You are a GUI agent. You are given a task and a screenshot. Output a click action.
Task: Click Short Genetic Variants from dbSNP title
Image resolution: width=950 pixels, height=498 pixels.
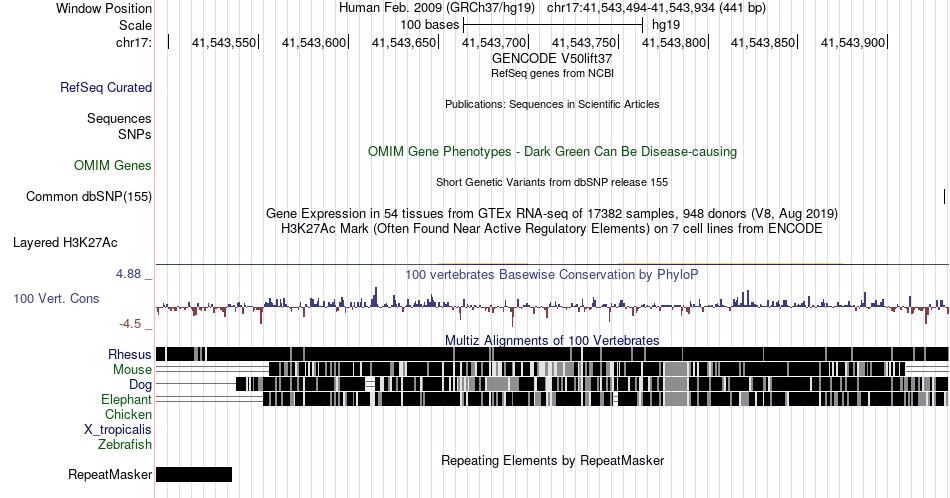[552, 182]
